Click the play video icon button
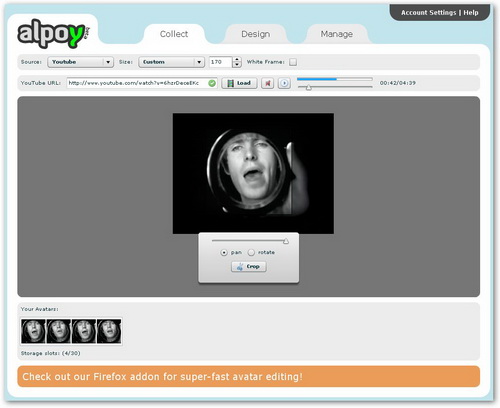The image size is (500, 408). point(284,83)
